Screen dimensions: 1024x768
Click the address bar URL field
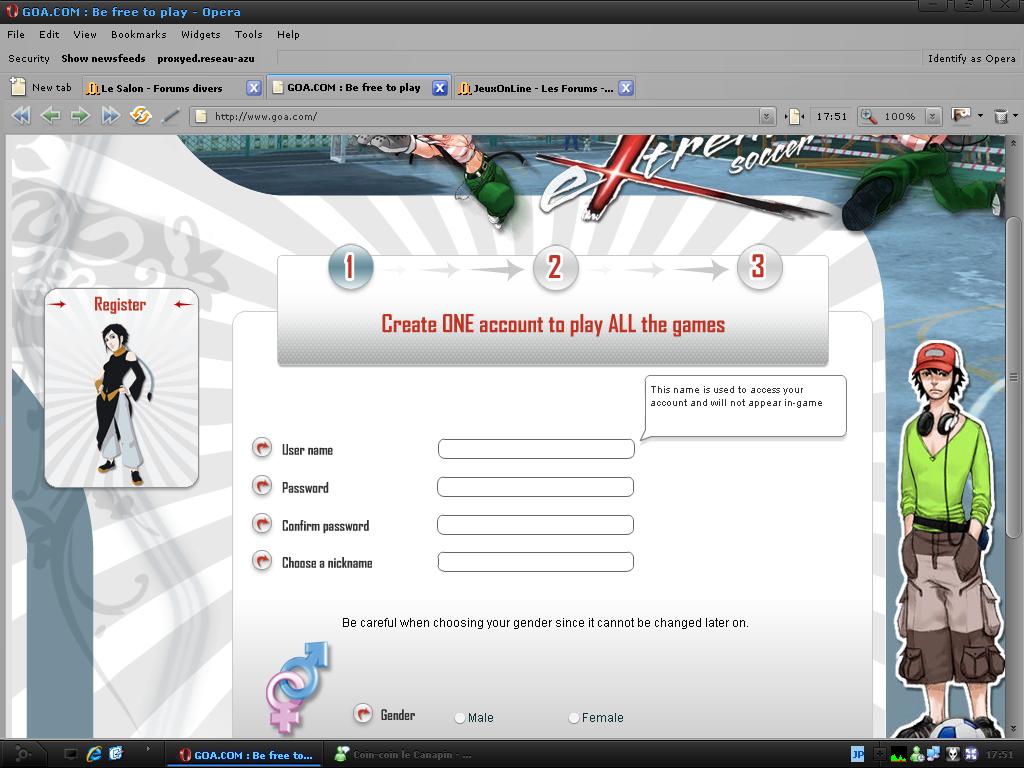point(483,116)
